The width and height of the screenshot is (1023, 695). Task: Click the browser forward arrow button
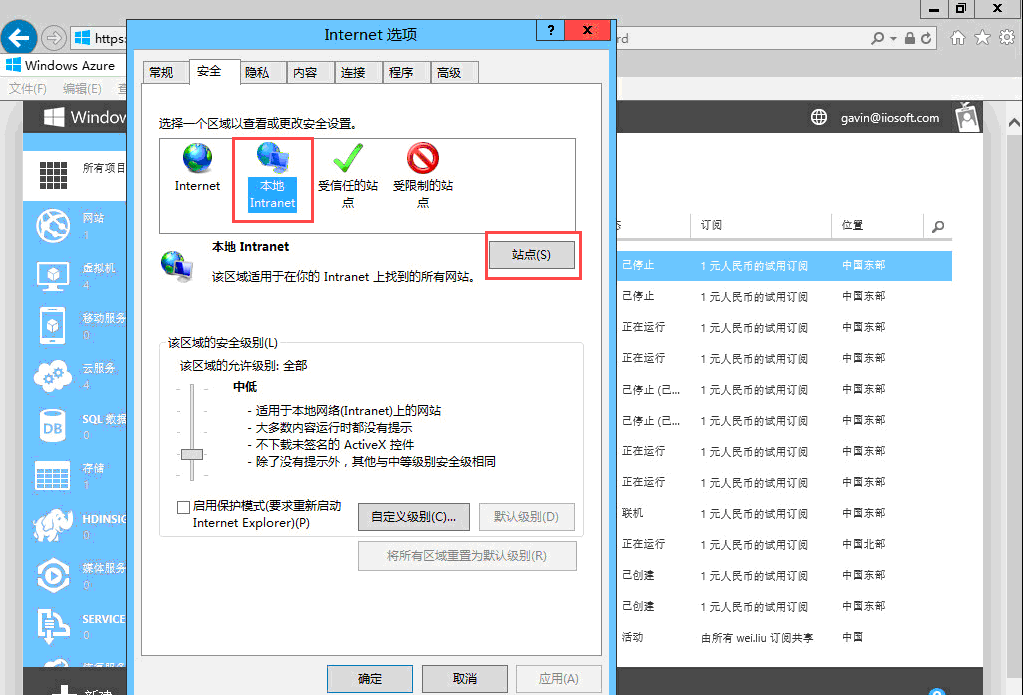tap(53, 38)
